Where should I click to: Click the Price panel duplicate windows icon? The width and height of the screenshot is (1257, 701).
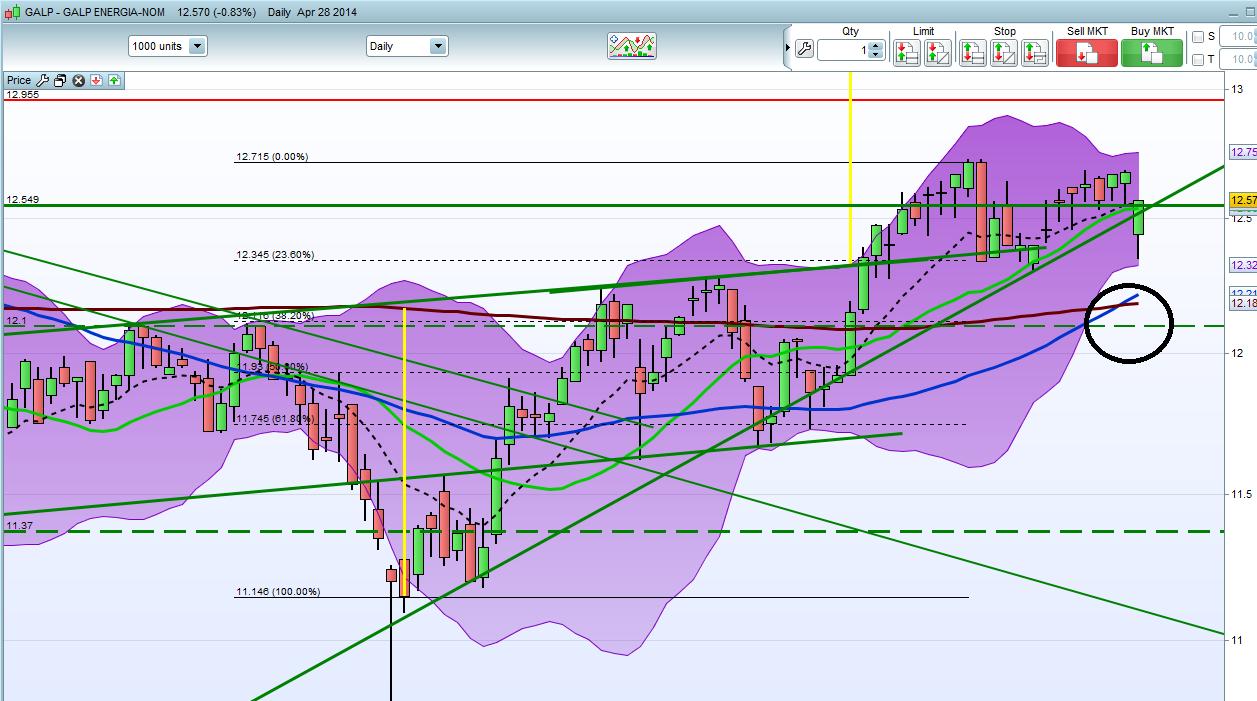pos(60,80)
